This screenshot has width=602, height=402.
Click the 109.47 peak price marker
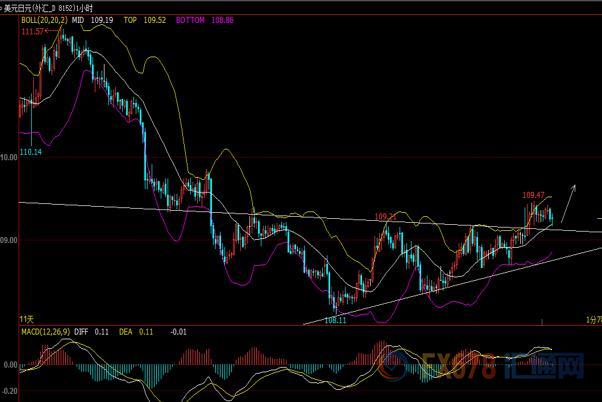click(x=533, y=195)
